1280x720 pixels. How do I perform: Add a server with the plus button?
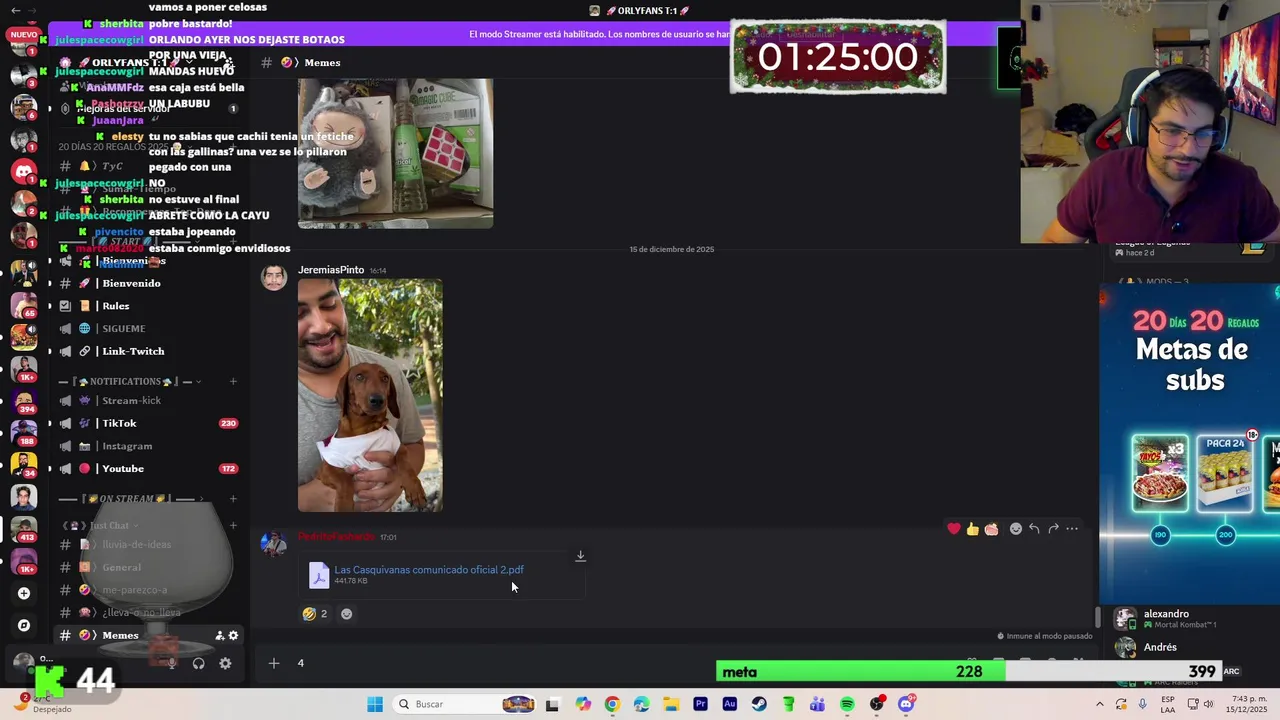pos(24,593)
